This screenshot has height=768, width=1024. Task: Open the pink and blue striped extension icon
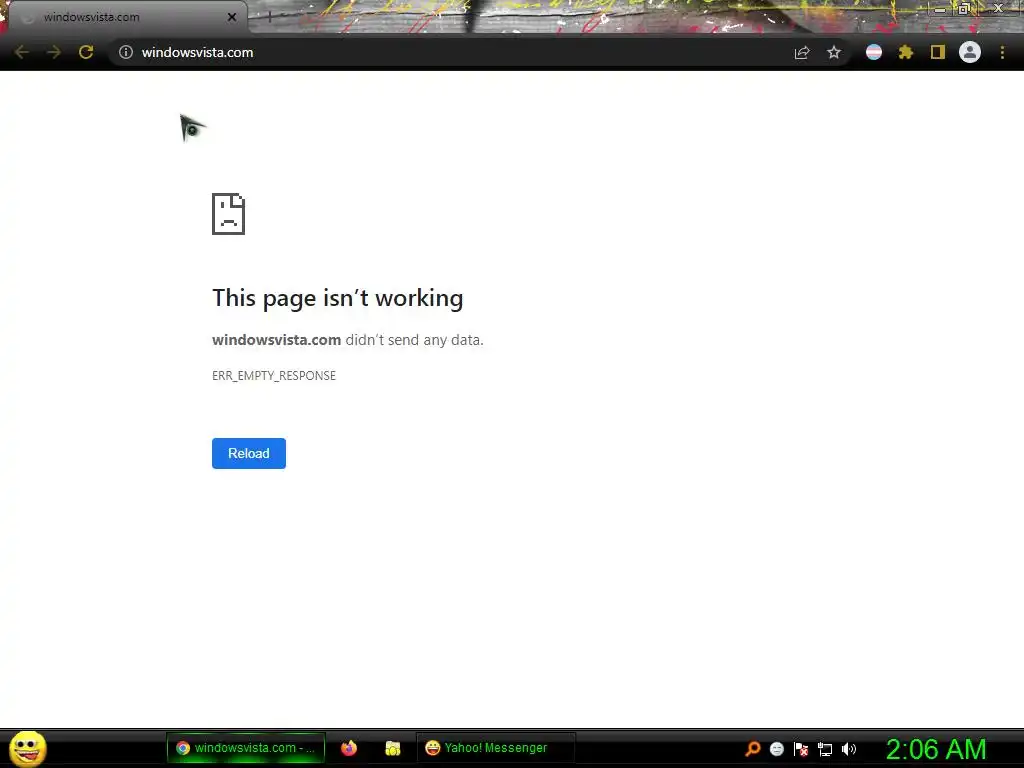874,52
